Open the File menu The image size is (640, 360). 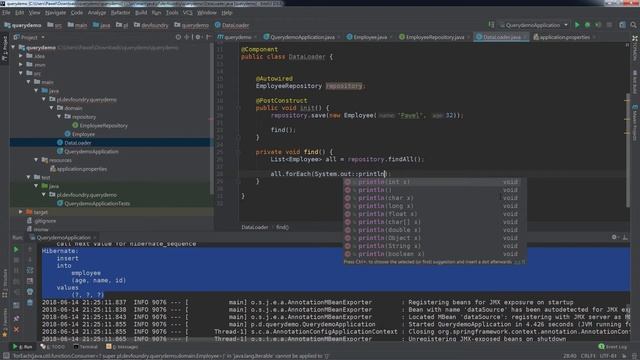point(6,13)
